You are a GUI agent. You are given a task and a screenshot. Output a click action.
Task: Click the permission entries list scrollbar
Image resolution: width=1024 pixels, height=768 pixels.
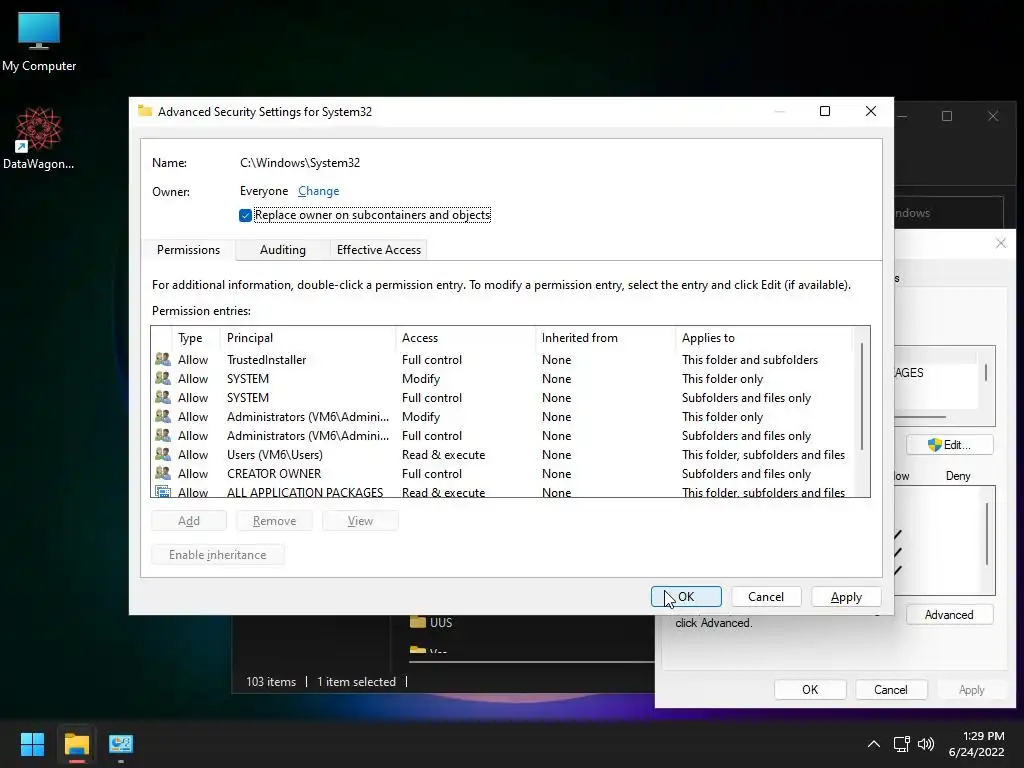click(x=862, y=396)
